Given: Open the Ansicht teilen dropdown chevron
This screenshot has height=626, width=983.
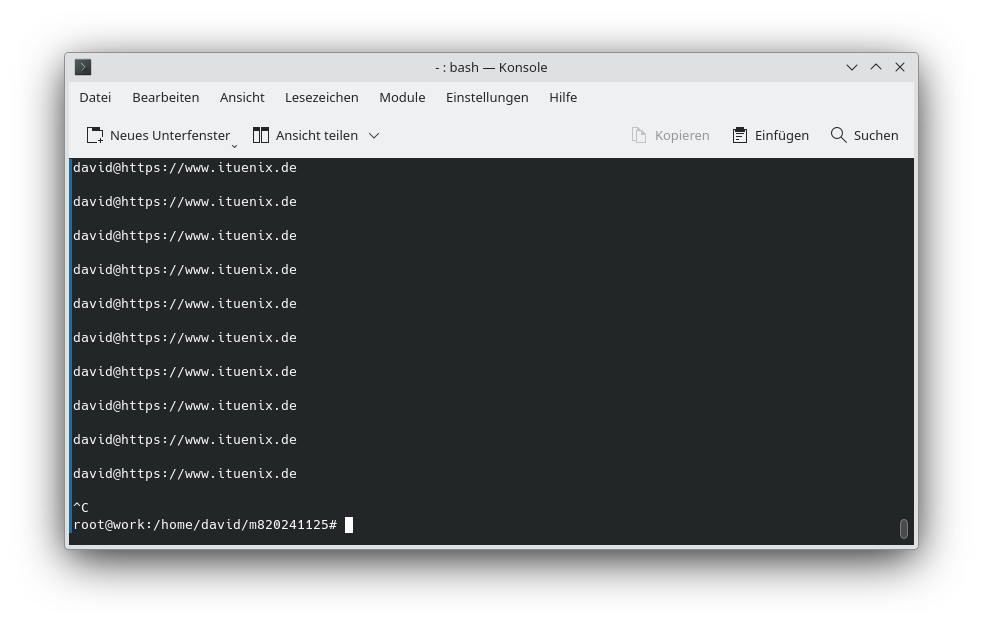Looking at the screenshot, I should tap(374, 135).
